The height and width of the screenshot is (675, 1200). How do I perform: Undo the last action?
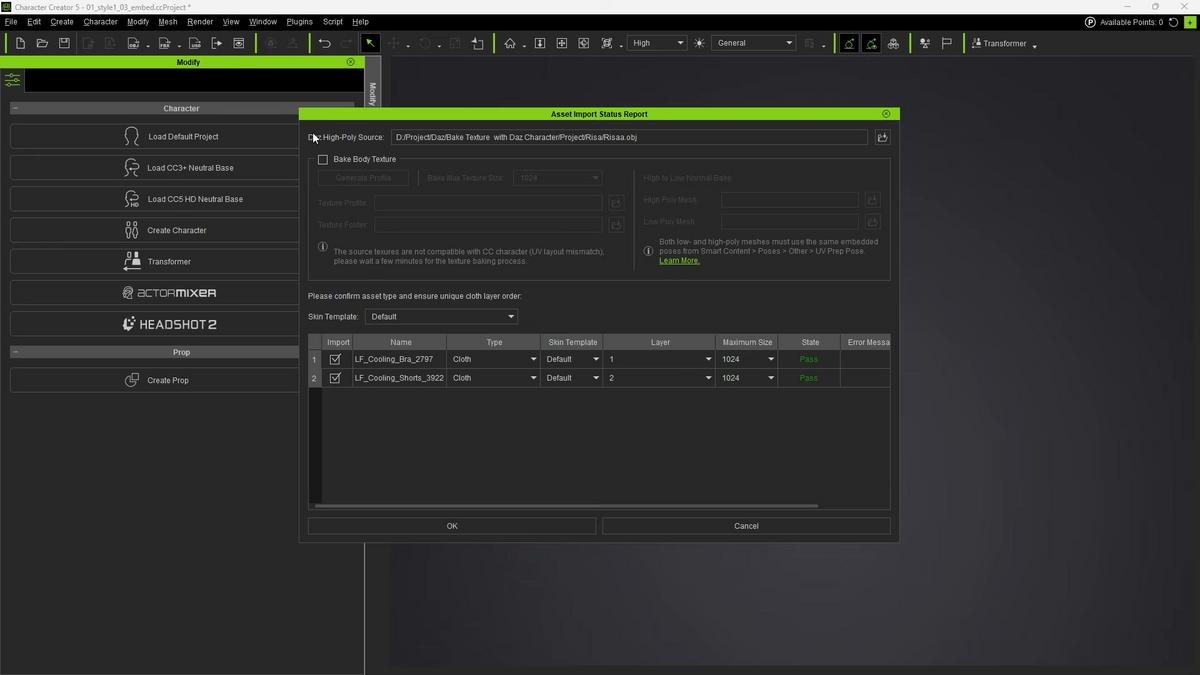324,43
